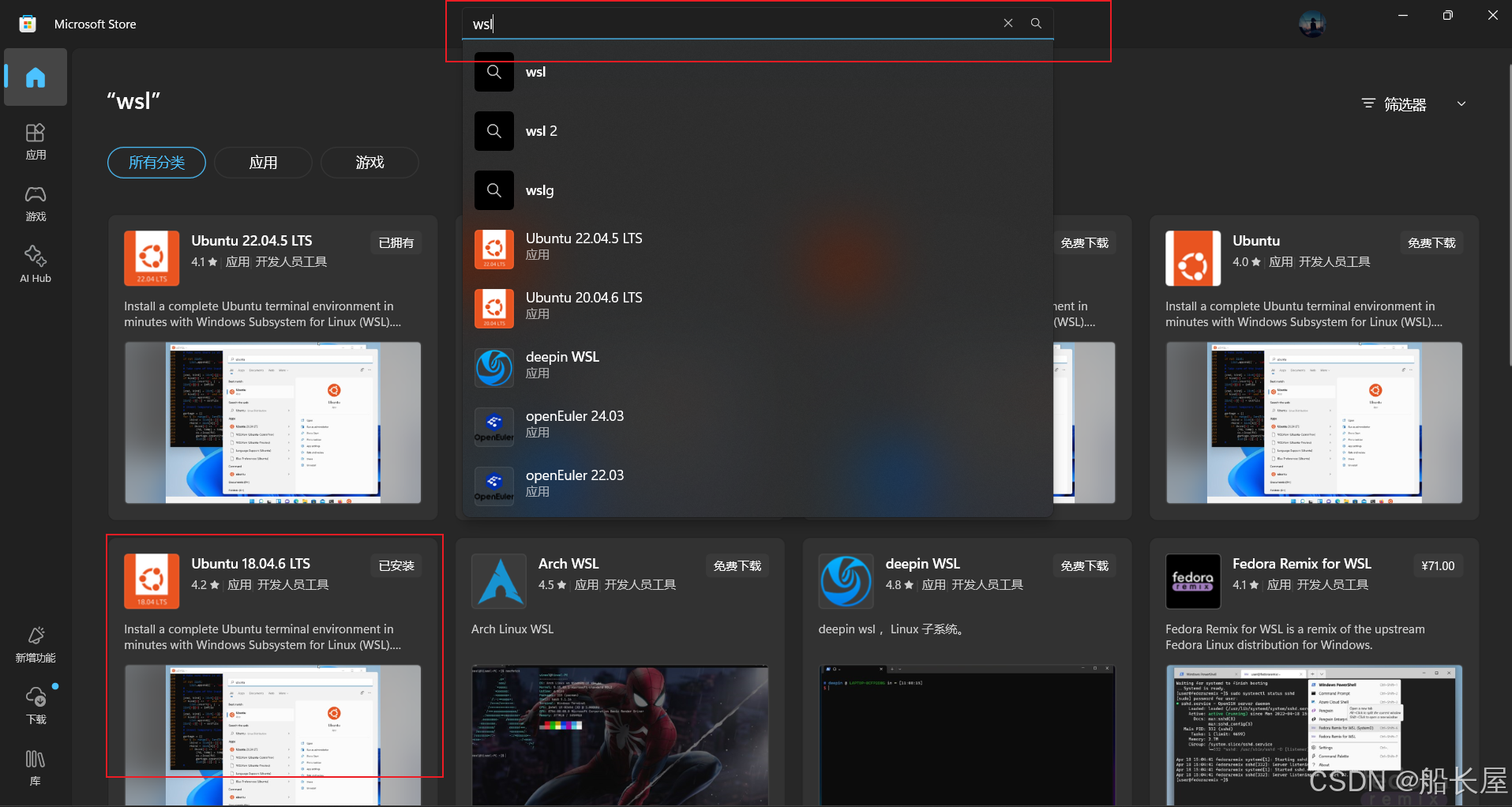
Task: Clear the search box using the X icon
Action: click(1007, 23)
